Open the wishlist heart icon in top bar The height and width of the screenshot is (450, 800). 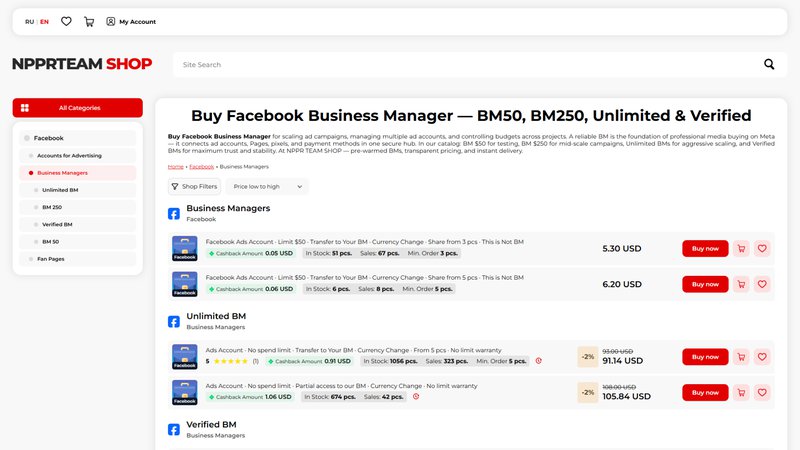click(x=66, y=21)
